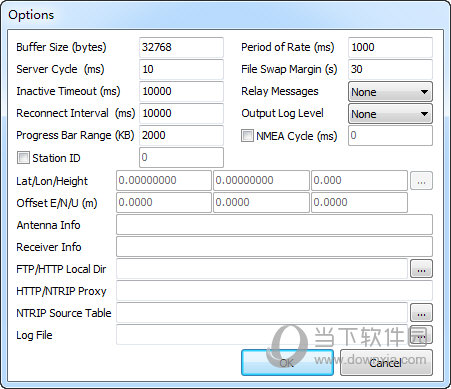451x389 pixels.
Task: Focus the Progress Bar Range (KB) field
Action: click(x=181, y=135)
